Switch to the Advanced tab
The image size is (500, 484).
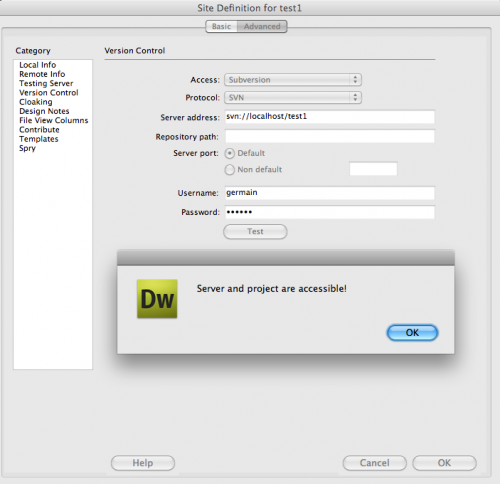pyautogui.click(x=262, y=26)
